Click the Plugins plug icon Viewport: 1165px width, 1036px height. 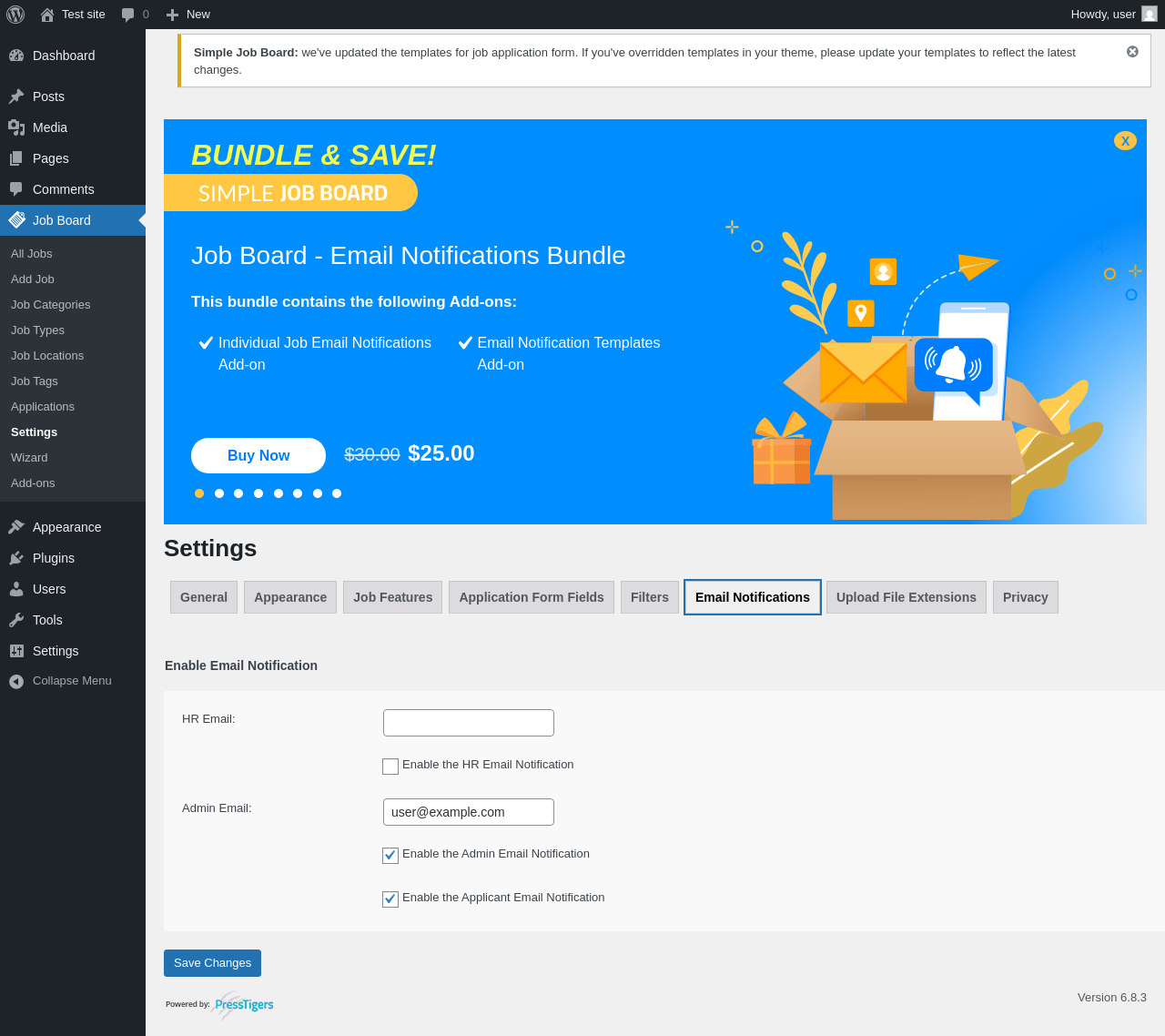click(16, 558)
